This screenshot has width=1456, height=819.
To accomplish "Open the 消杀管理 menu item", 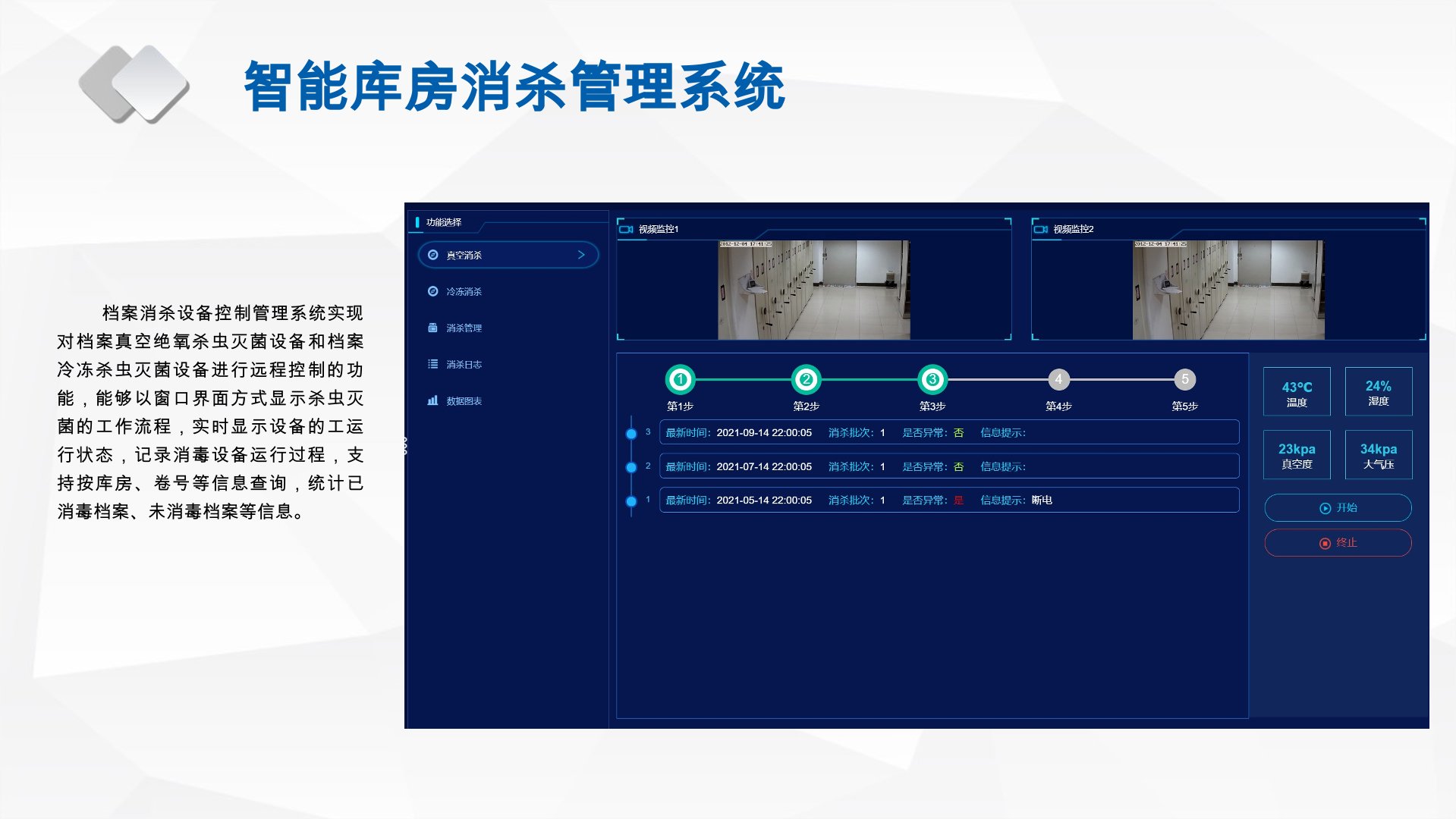I will pyautogui.click(x=464, y=328).
